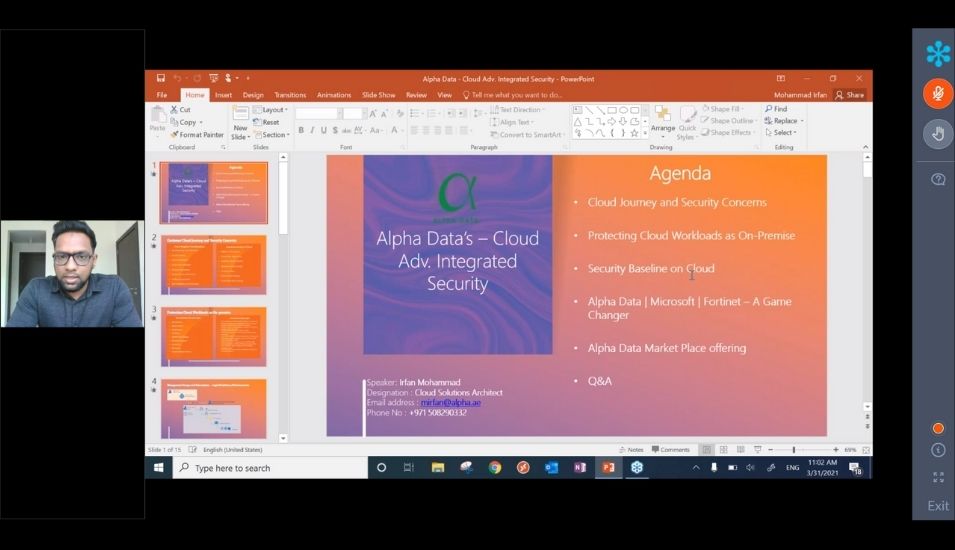Viewport: 955px width, 550px height.
Task: Switch to the Design tab
Action: point(253,95)
